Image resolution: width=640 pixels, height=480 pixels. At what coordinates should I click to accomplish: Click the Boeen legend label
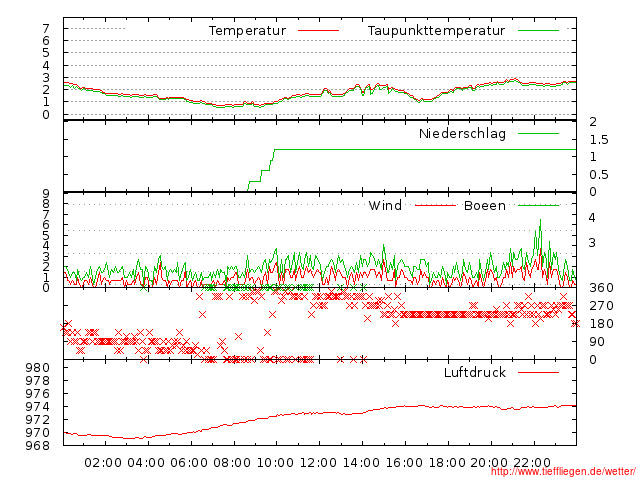tap(485, 205)
